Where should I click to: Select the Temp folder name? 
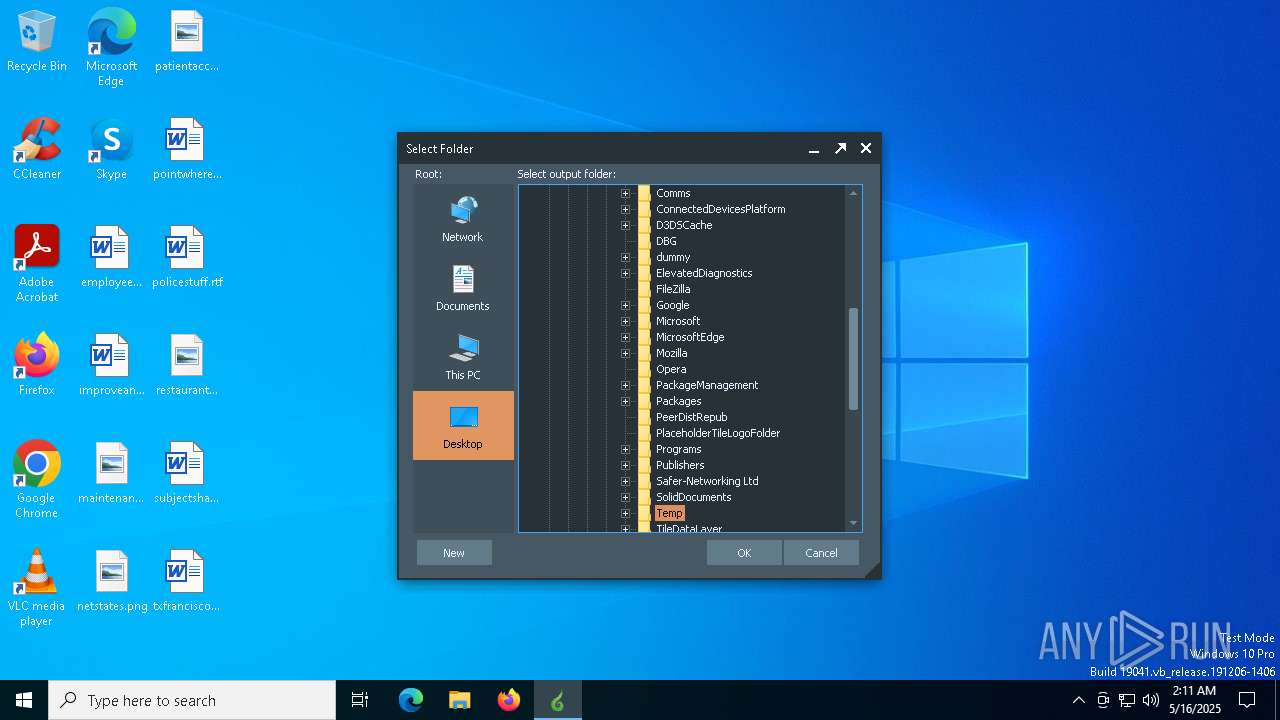669,513
